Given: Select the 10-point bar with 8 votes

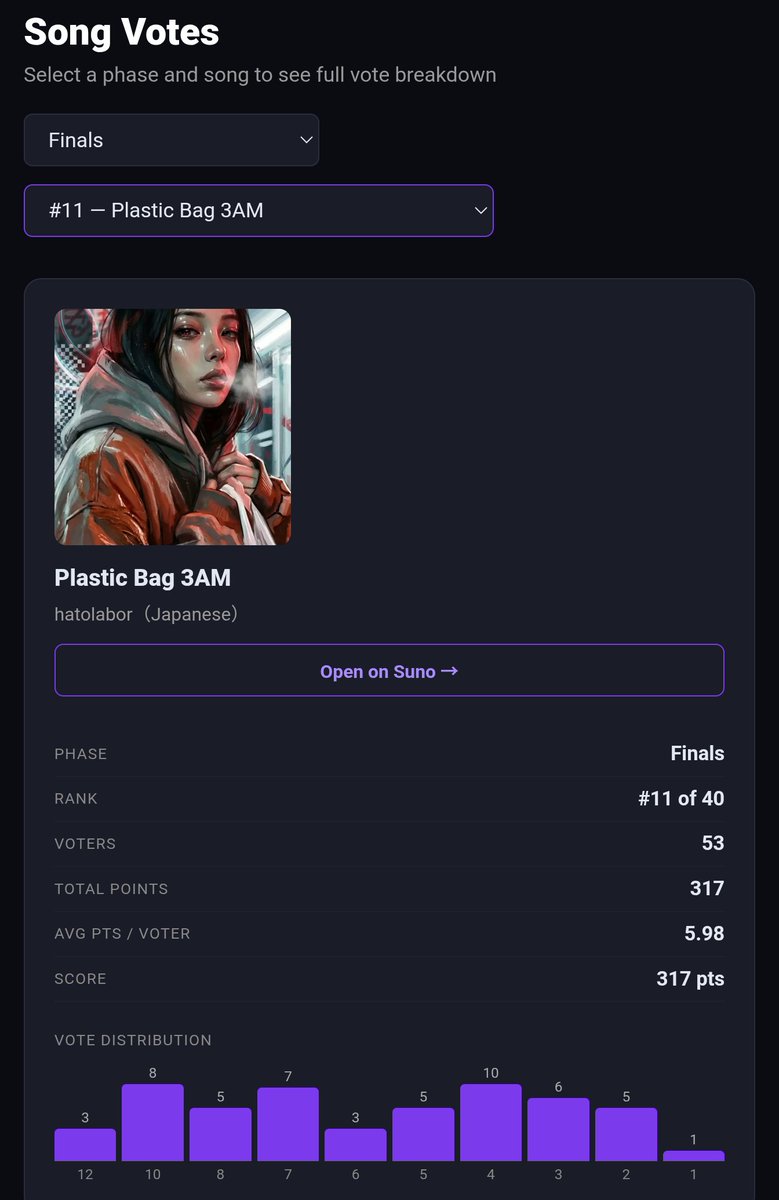Looking at the screenshot, I should pos(153,1122).
